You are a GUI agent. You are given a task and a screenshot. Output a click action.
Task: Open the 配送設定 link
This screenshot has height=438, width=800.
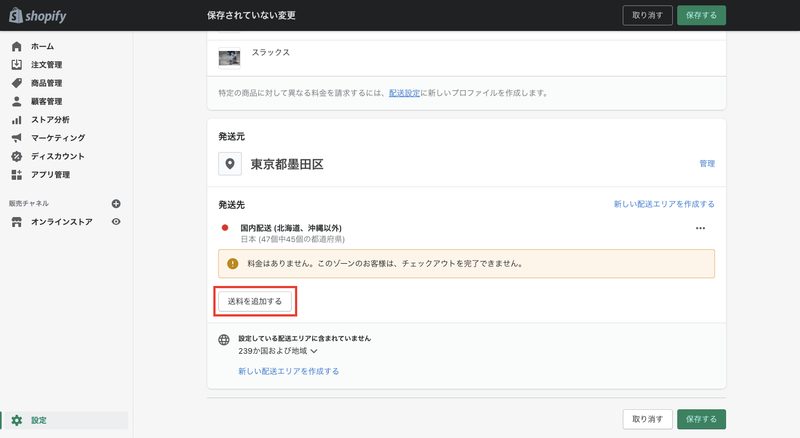click(x=404, y=93)
